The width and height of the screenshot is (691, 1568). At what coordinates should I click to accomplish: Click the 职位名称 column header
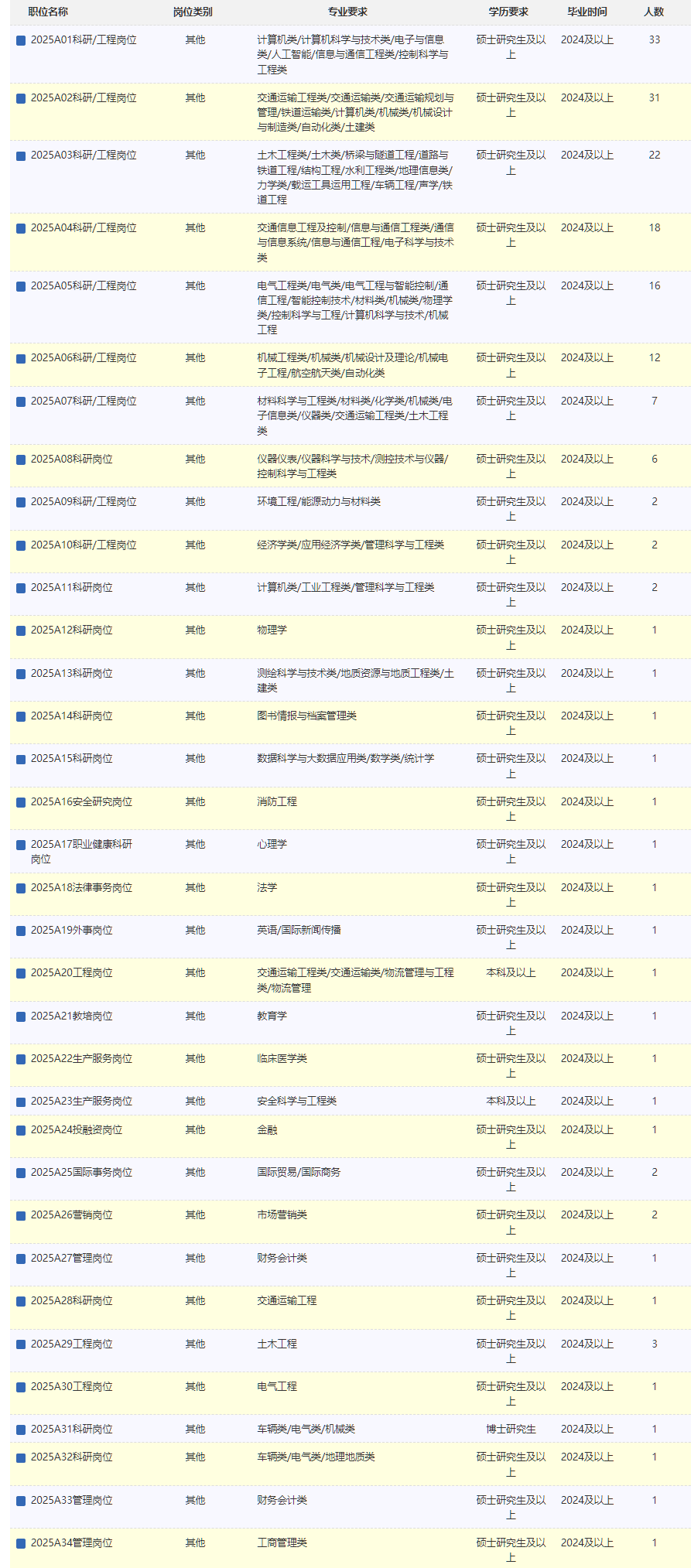click(48, 12)
